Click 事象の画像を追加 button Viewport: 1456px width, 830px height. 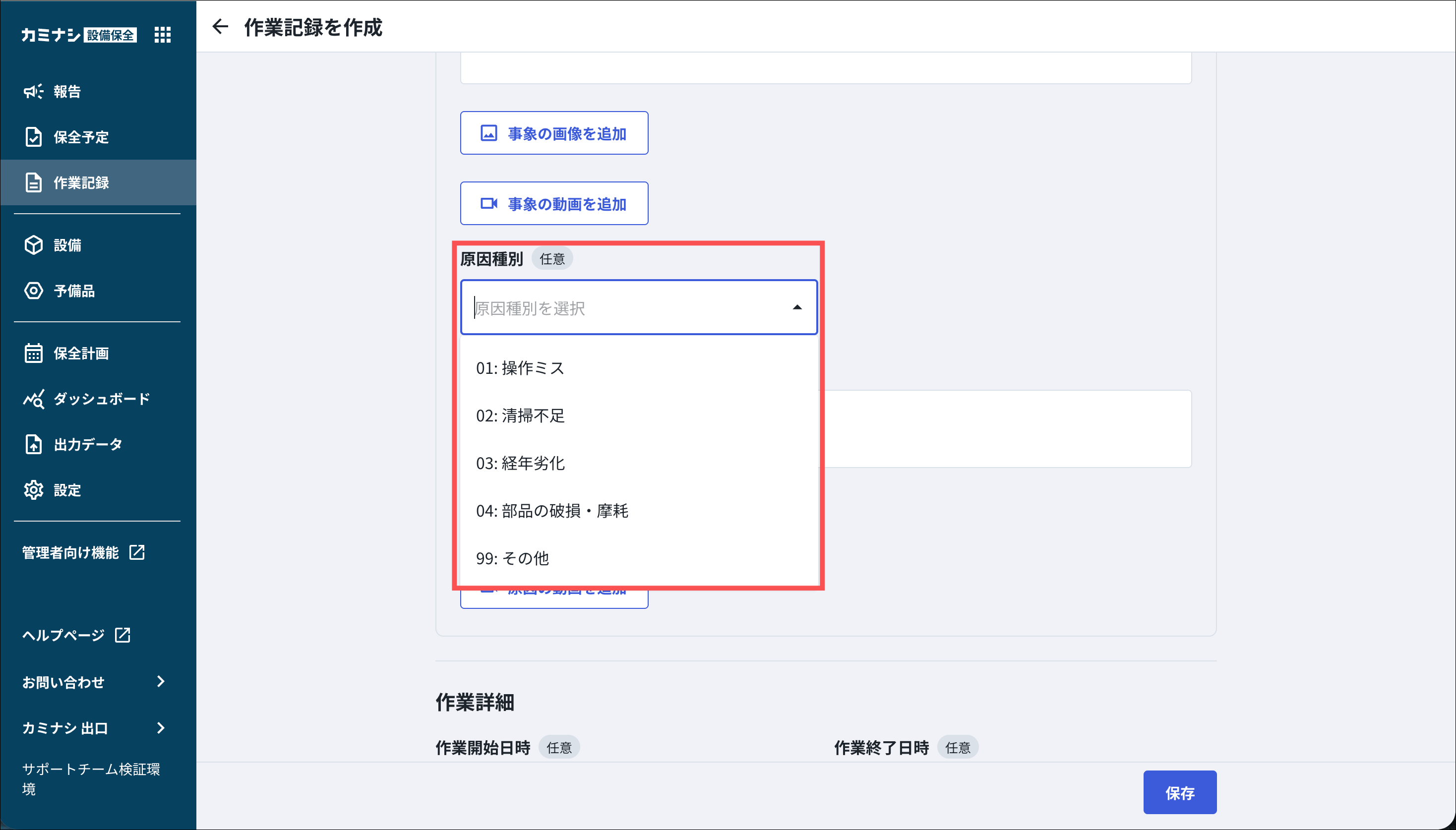[x=553, y=133]
